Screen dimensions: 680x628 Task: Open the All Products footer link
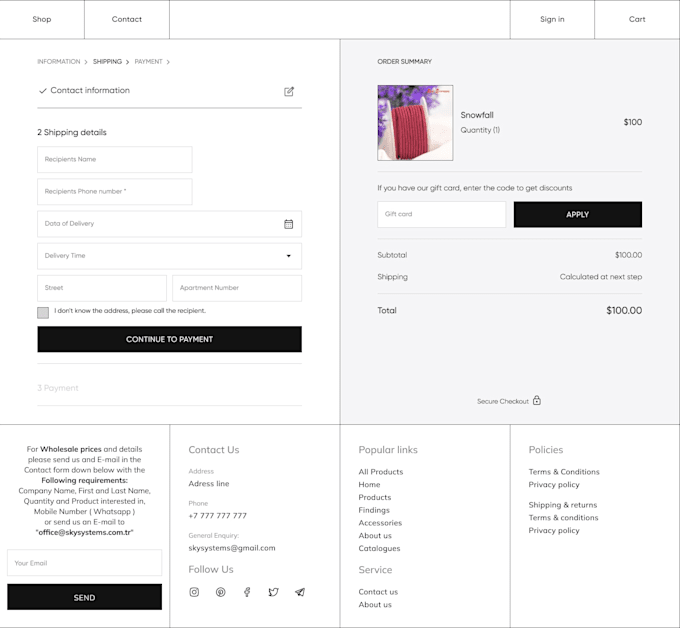[x=381, y=472]
